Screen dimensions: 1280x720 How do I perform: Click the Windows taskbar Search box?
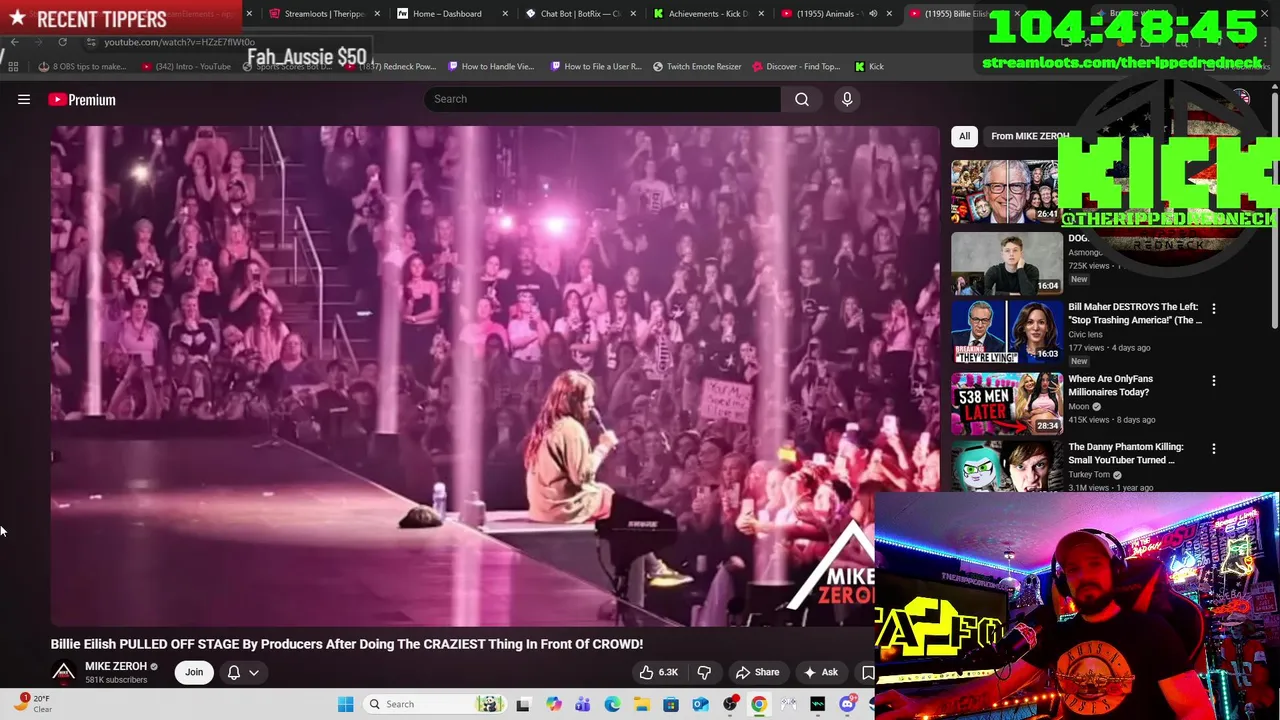[434, 704]
